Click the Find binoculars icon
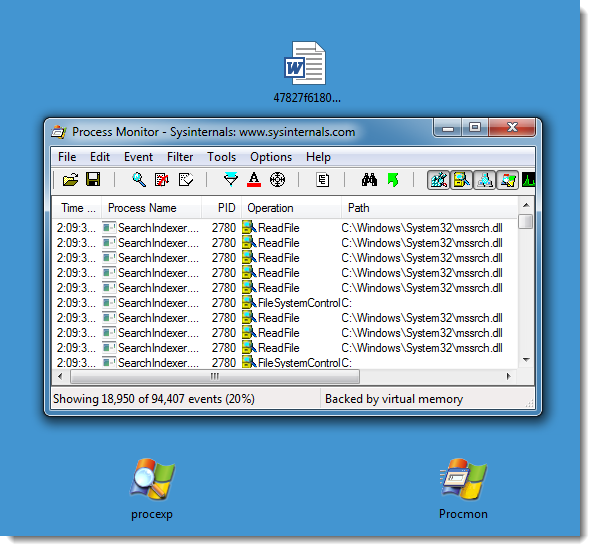 coord(369,179)
